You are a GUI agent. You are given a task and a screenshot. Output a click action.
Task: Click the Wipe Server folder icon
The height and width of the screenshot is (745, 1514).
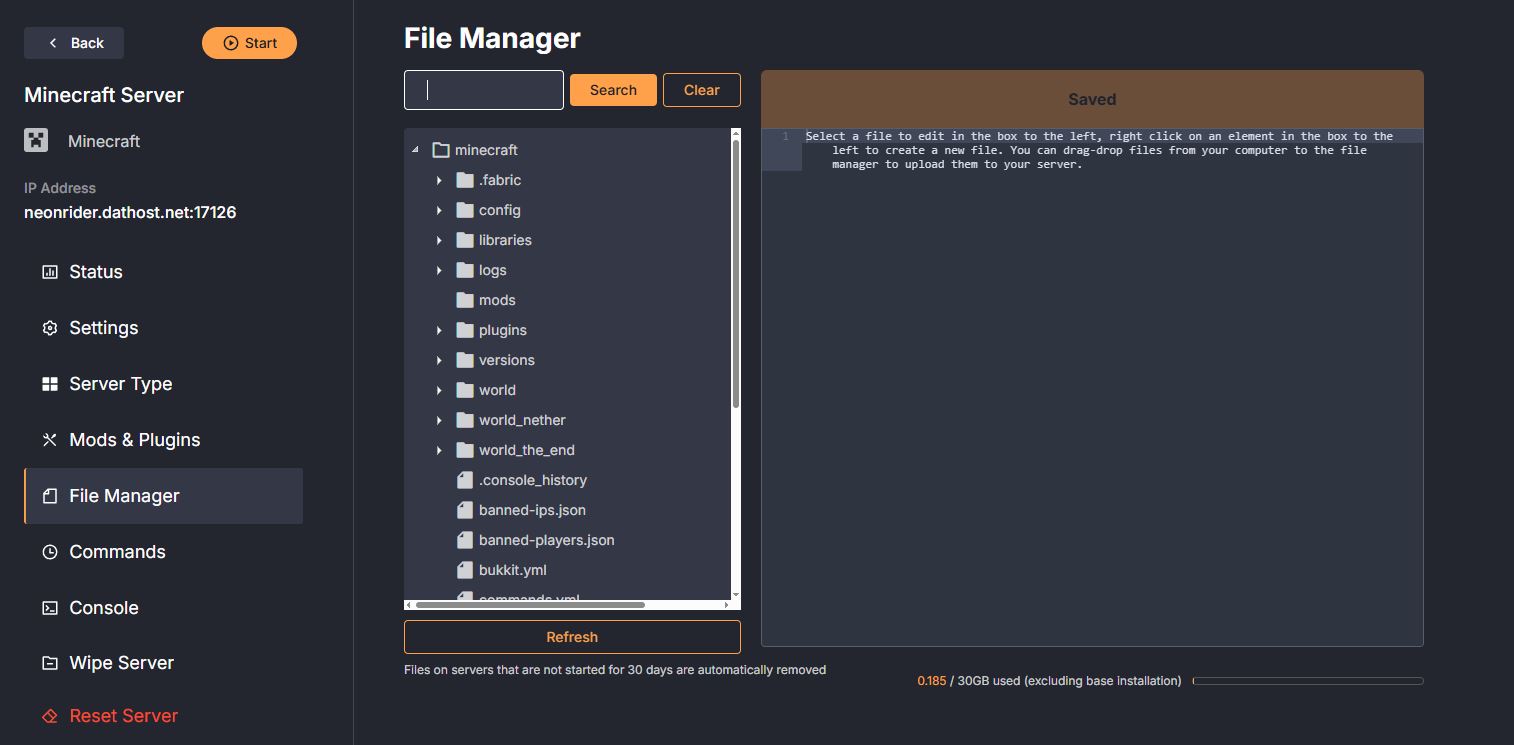(x=49, y=663)
